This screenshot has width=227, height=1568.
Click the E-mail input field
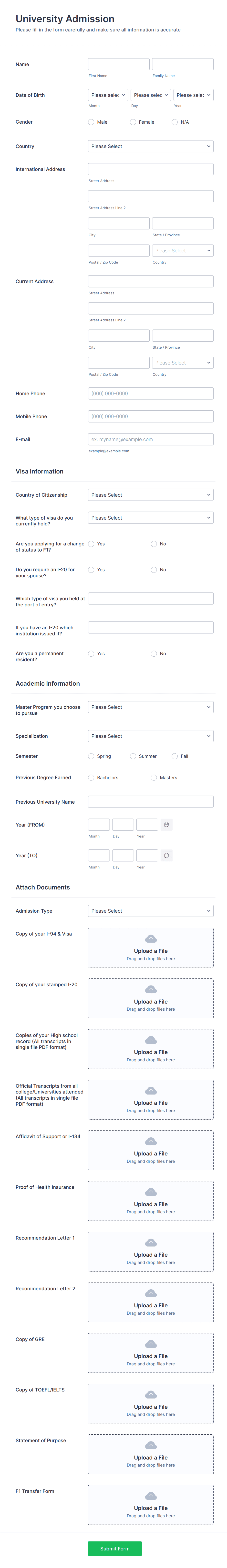click(150, 439)
